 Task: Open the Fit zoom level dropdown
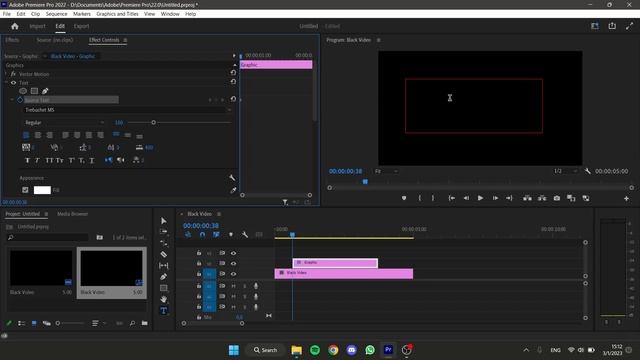tap(386, 171)
